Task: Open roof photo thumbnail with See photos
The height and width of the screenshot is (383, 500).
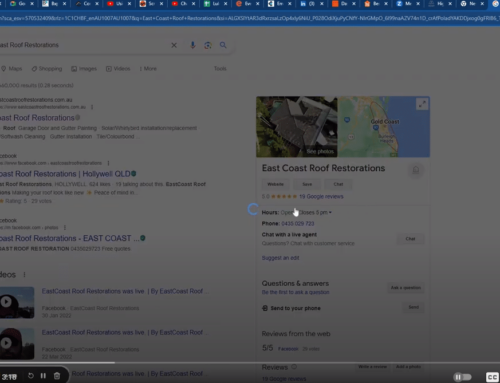Action: pyautogui.click(x=297, y=127)
